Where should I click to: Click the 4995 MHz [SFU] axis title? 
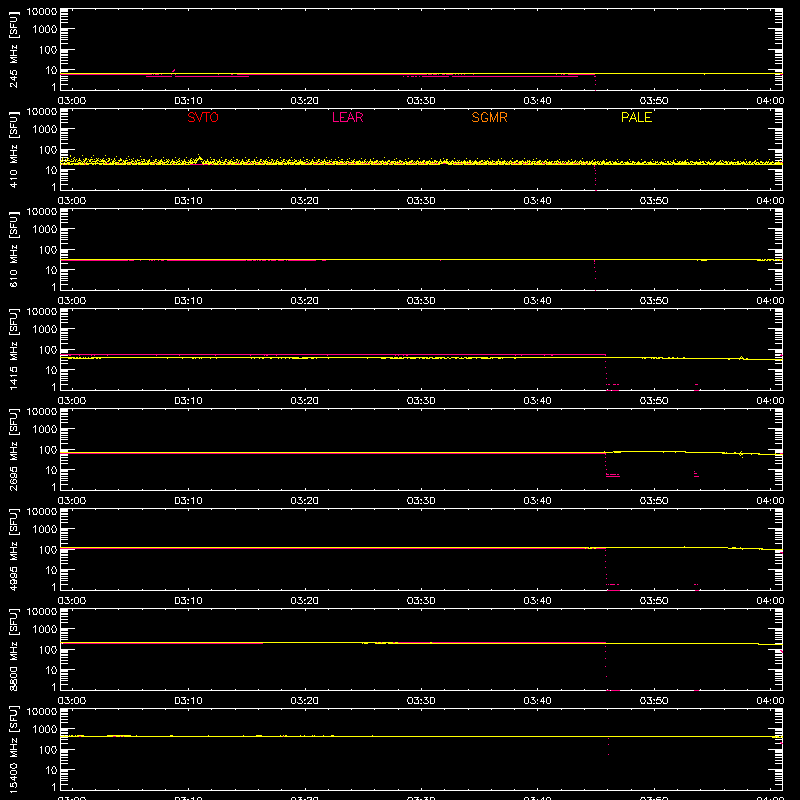point(13,549)
